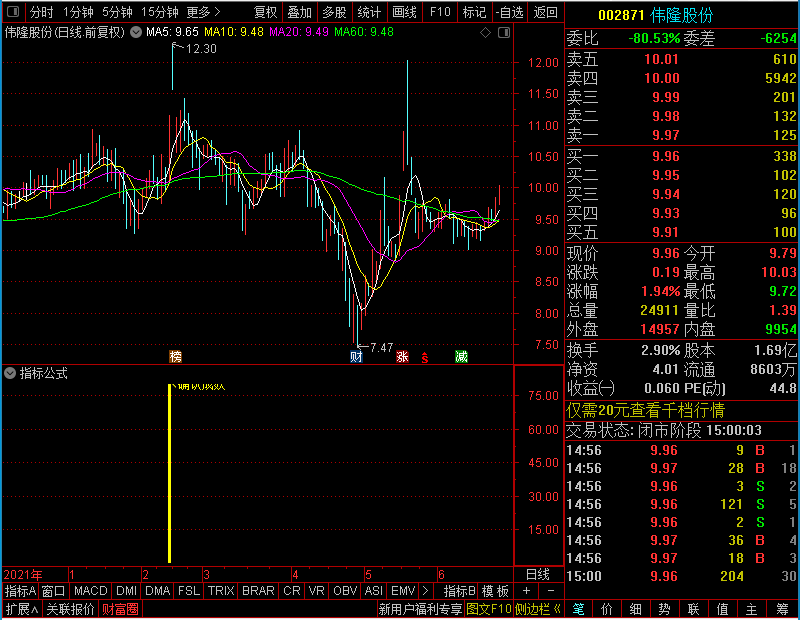Open the 指标公式 indicator dropdown arrow
Screen dimensions: 800x620
pyautogui.click(x=10, y=373)
